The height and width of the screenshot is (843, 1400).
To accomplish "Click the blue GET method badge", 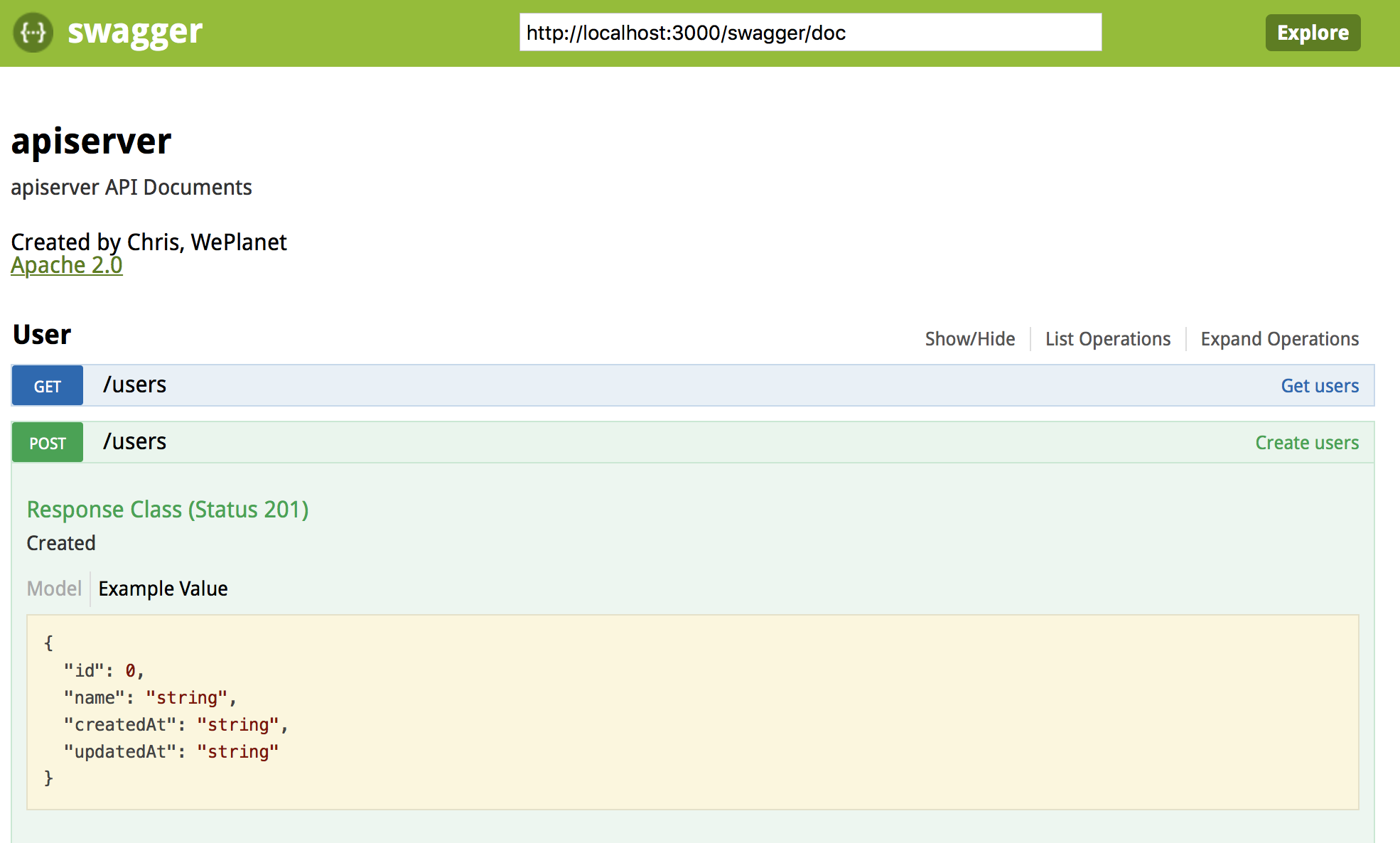I will pyautogui.click(x=48, y=386).
